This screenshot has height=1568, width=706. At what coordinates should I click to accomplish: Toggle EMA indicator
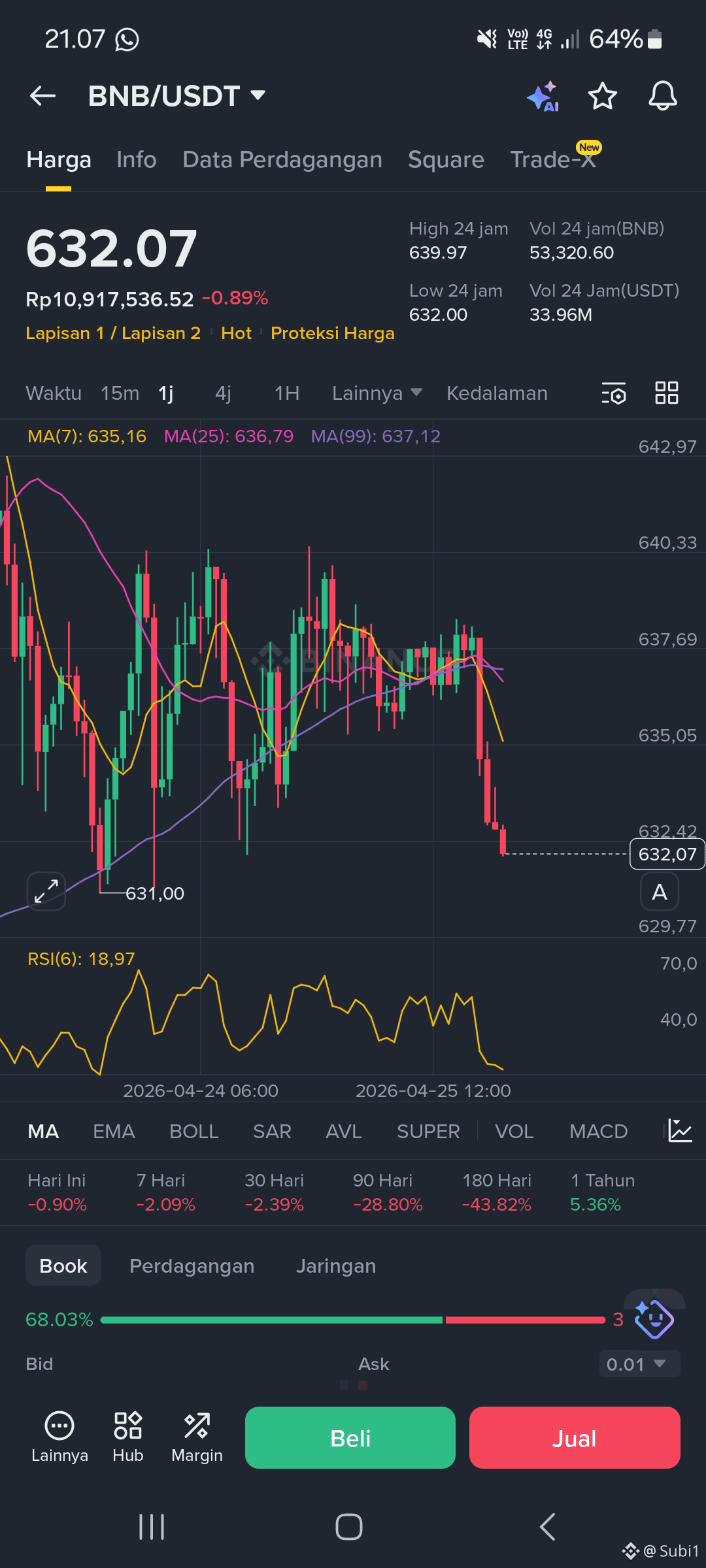(114, 1131)
